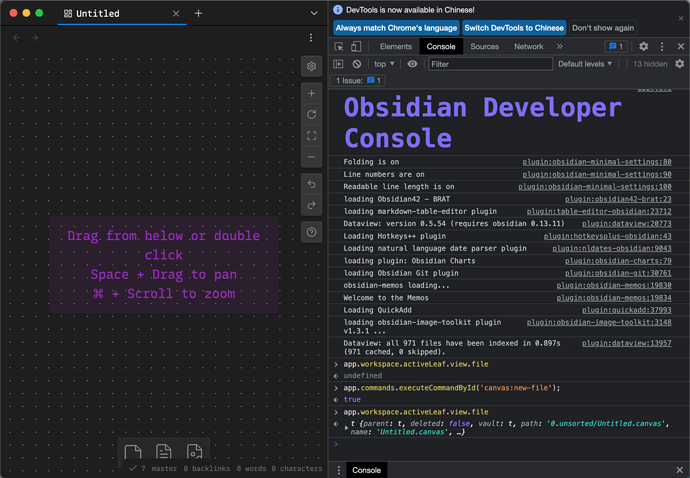Click Always match Chrome's language

396,28
